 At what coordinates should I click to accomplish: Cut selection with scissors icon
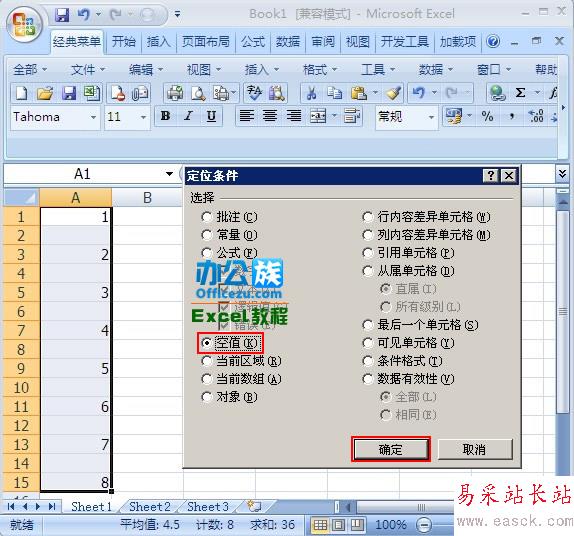tap(311, 93)
